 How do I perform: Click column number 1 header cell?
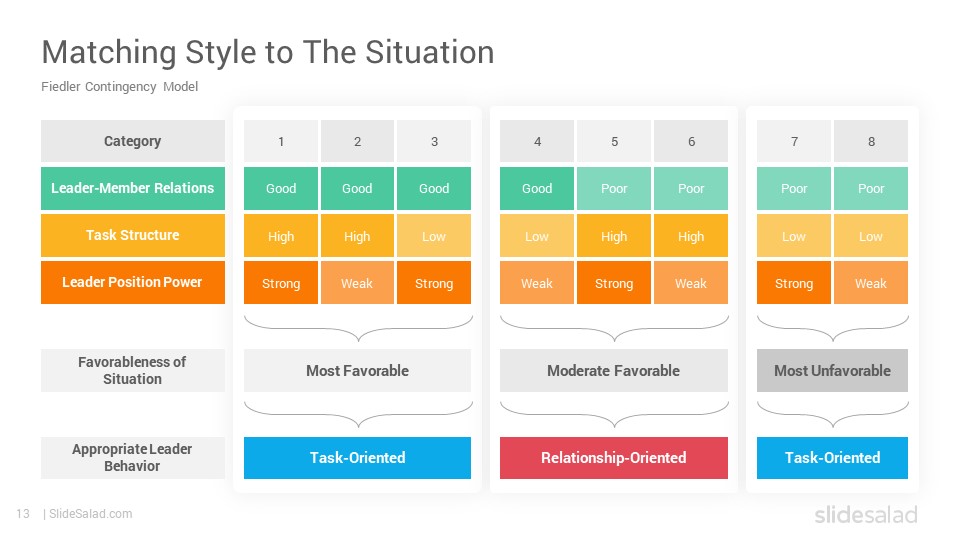click(281, 141)
